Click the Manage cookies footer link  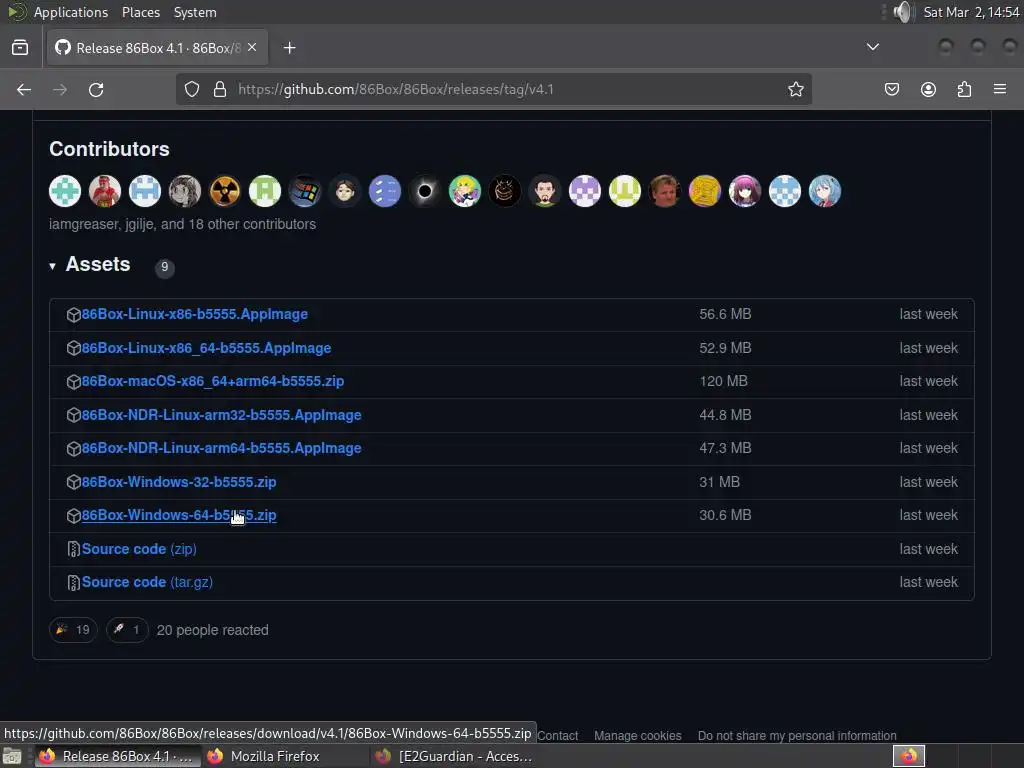pos(637,736)
